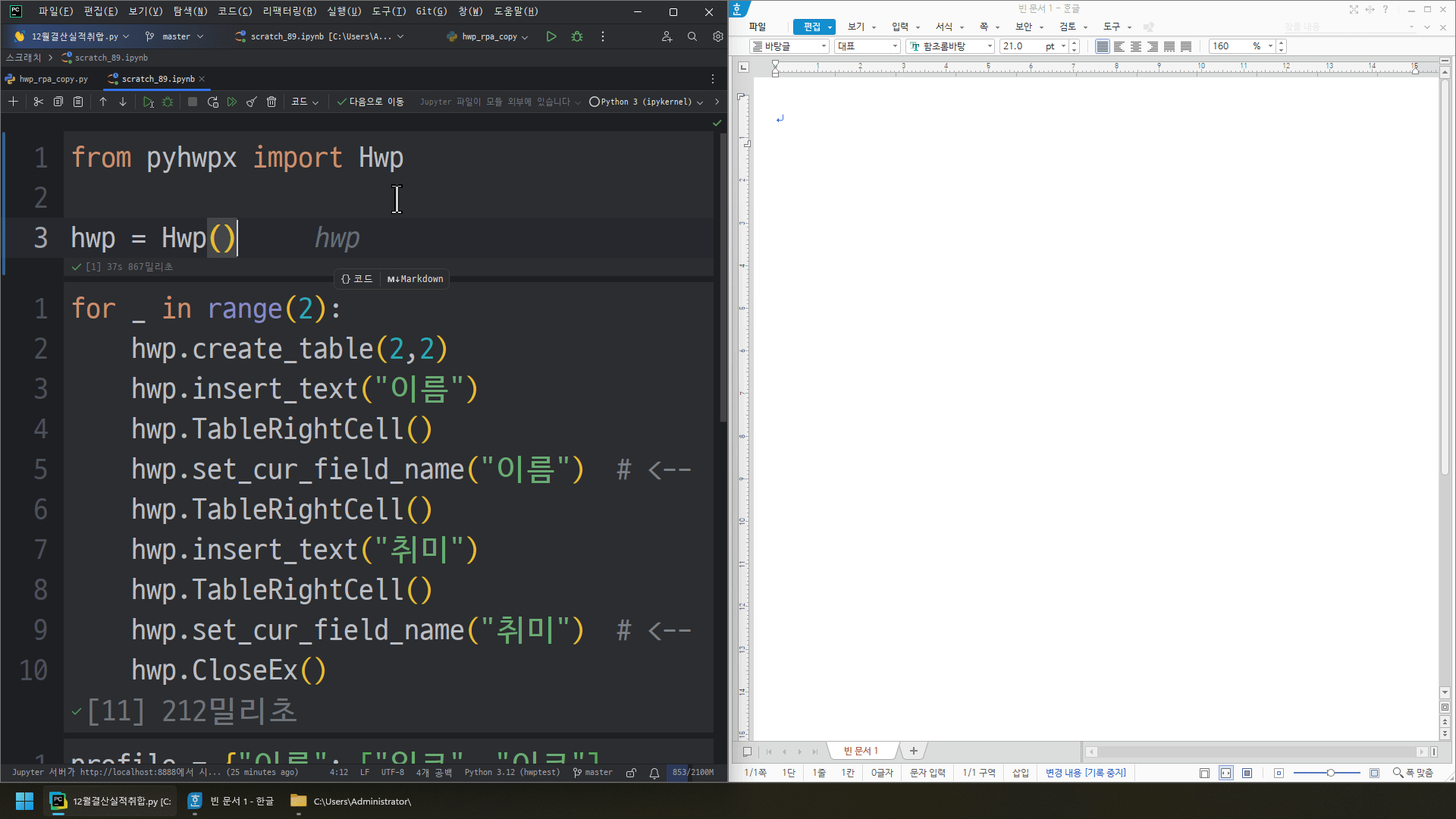This screenshot has width=1456, height=819.
Task: Toggle the master branch selector
Action: point(178,36)
